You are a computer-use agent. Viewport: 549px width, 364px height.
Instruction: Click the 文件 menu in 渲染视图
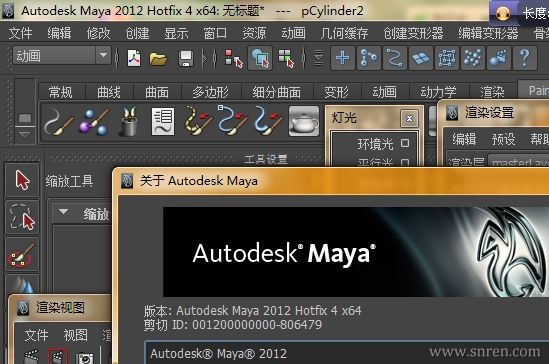[36, 335]
